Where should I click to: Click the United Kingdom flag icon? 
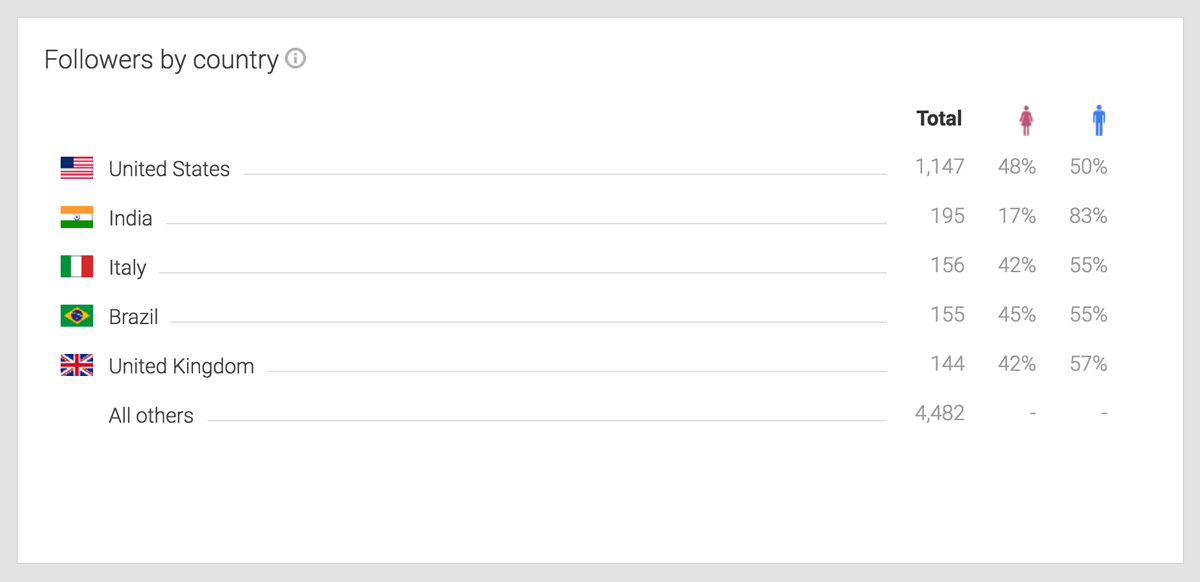77,366
